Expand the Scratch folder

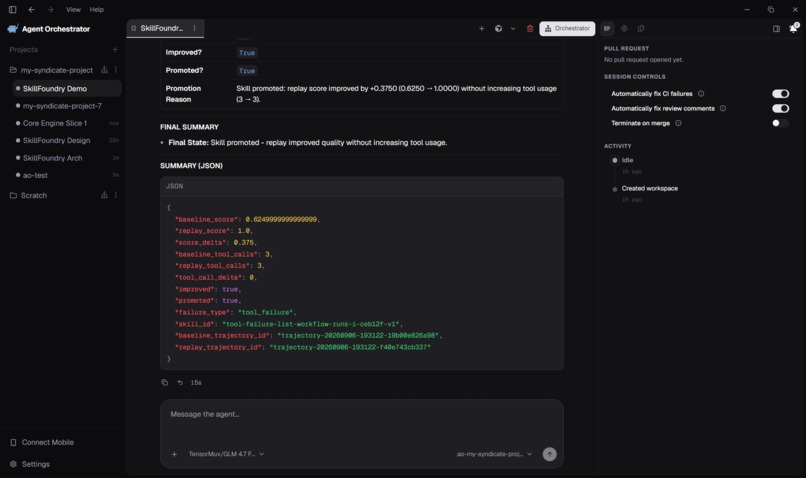click(13, 195)
